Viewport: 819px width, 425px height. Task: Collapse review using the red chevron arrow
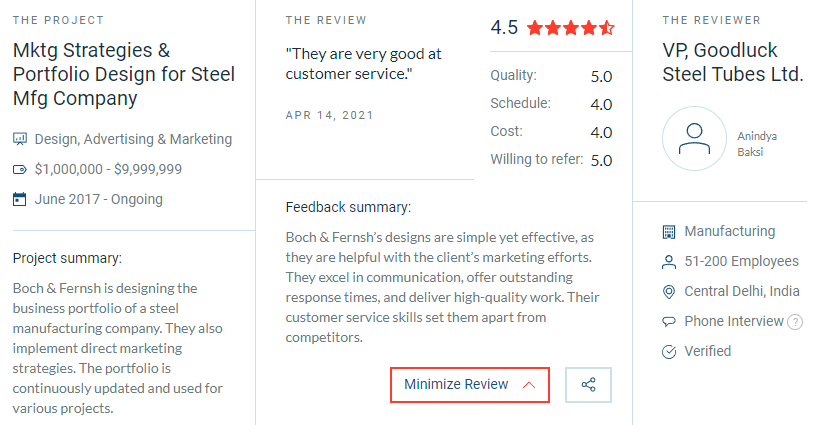(x=529, y=385)
